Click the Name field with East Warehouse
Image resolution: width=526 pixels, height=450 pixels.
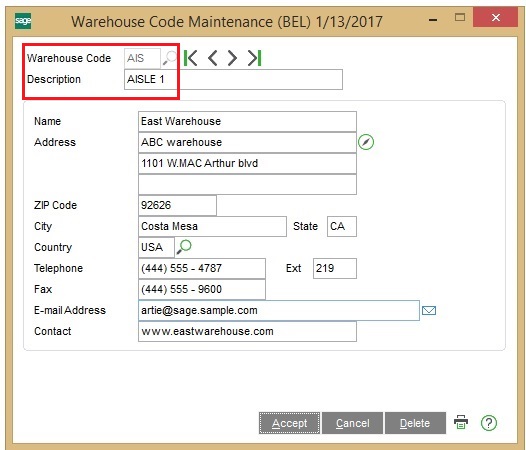247,121
